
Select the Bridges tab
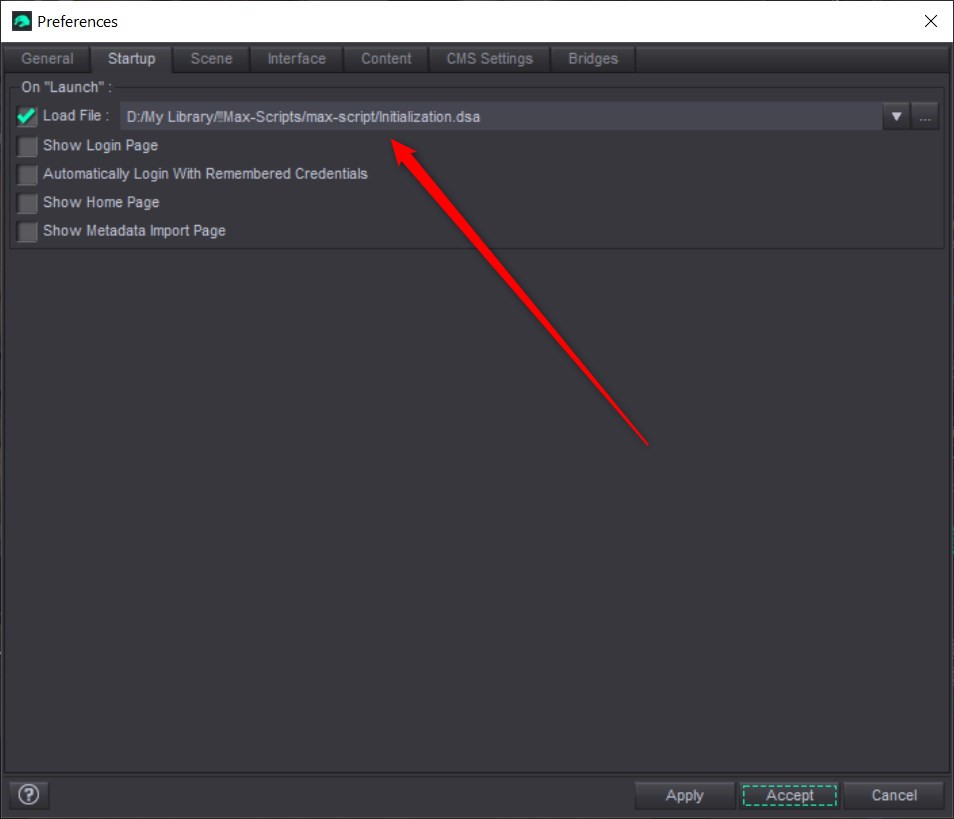(593, 59)
